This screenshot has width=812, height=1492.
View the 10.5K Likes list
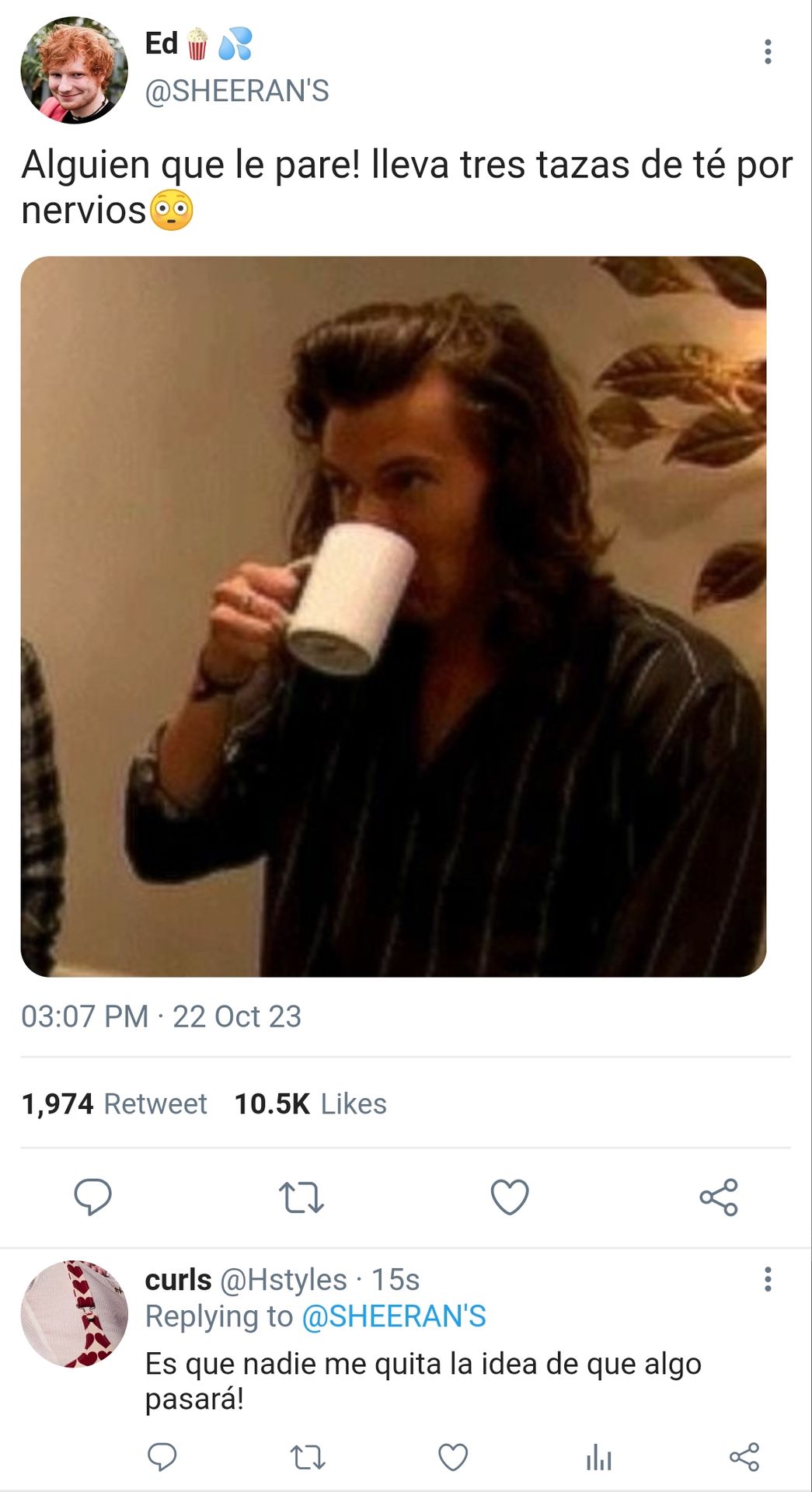pyautogui.click(x=310, y=1103)
